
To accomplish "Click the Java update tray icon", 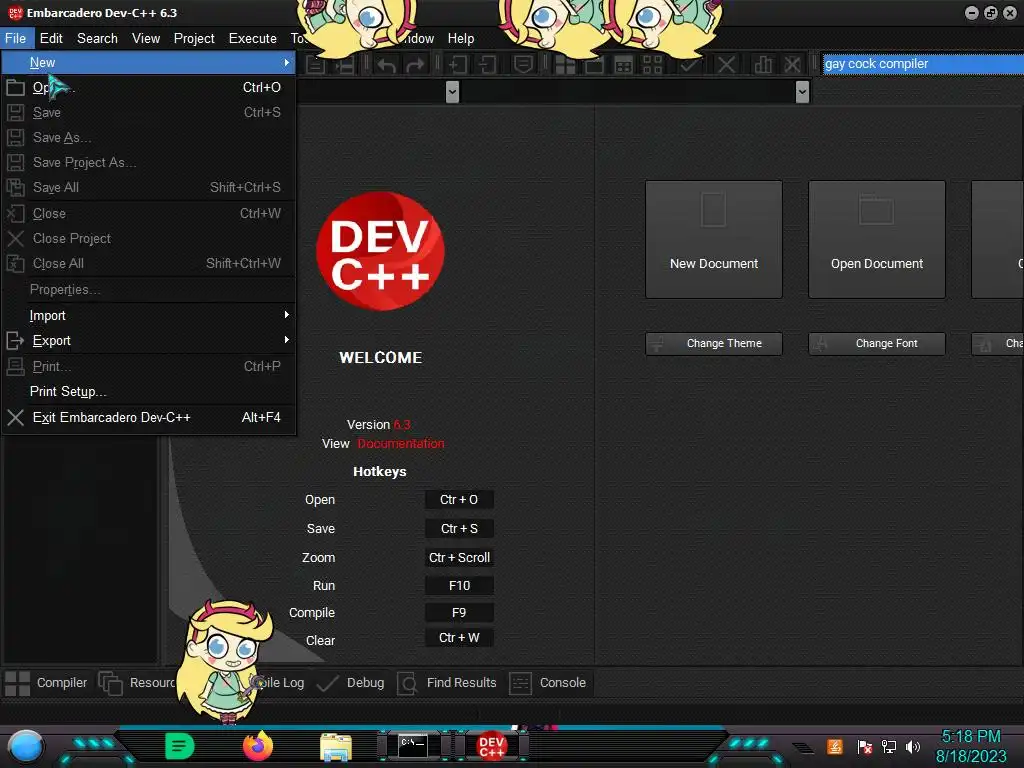I will pyautogui.click(x=835, y=746).
